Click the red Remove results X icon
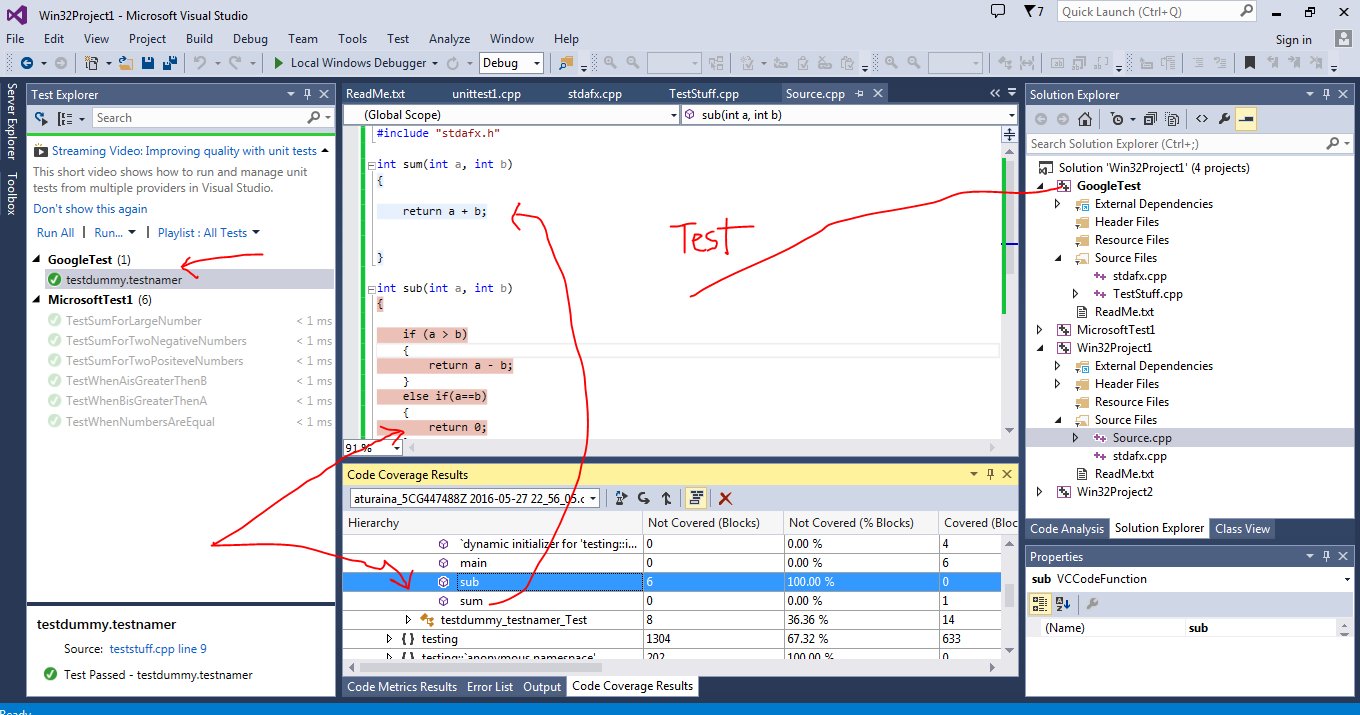 coord(725,498)
